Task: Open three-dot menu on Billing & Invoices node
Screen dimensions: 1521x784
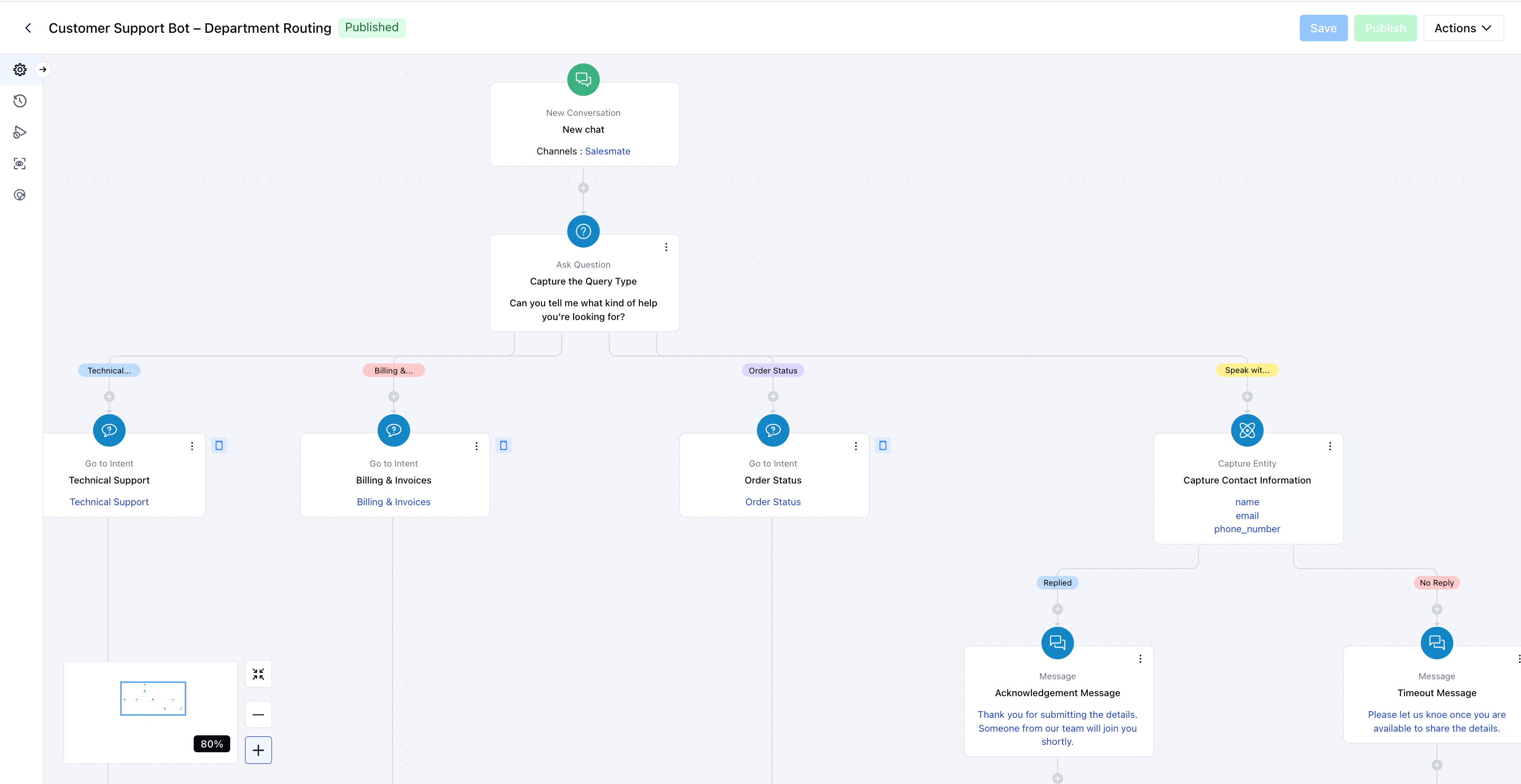Action: tap(476, 446)
